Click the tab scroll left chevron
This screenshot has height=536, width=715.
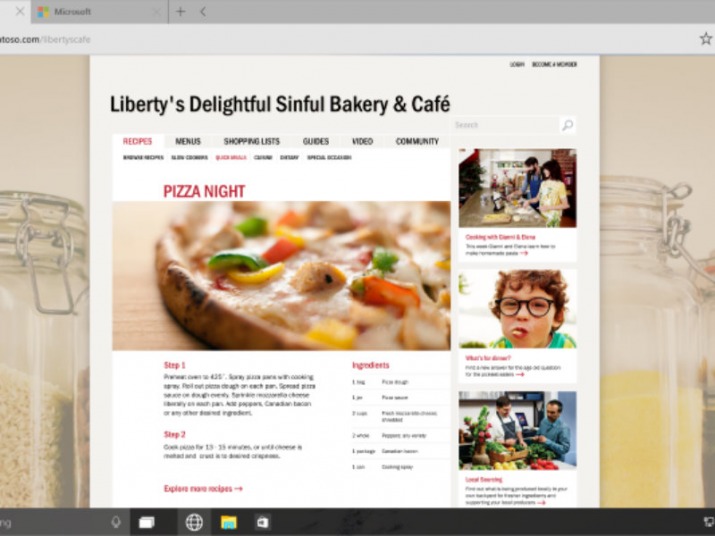[203, 12]
